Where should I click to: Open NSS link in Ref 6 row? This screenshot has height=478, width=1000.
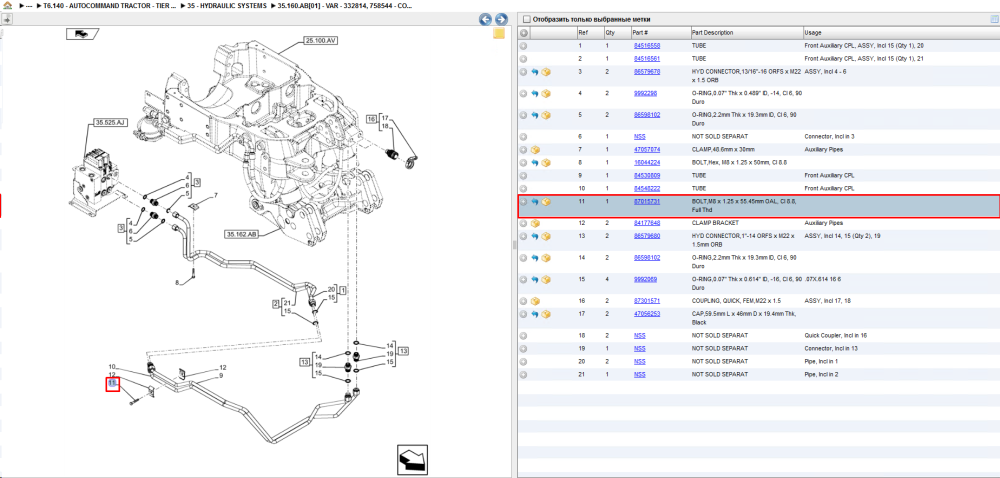click(x=639, y=136)
